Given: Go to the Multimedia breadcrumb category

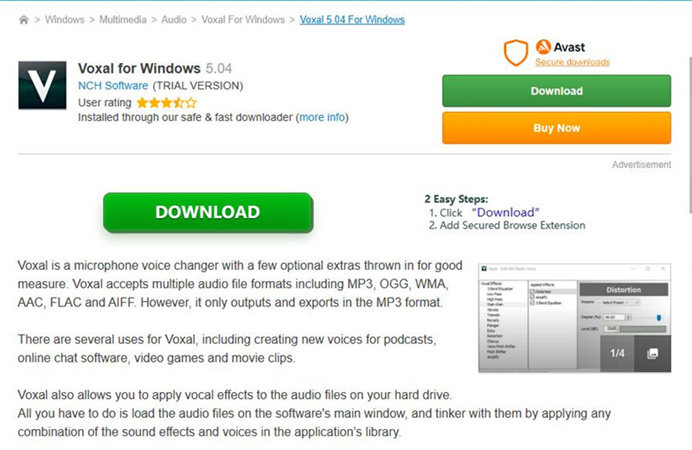Looking at the screenshot, I should [x=123, y=20].
